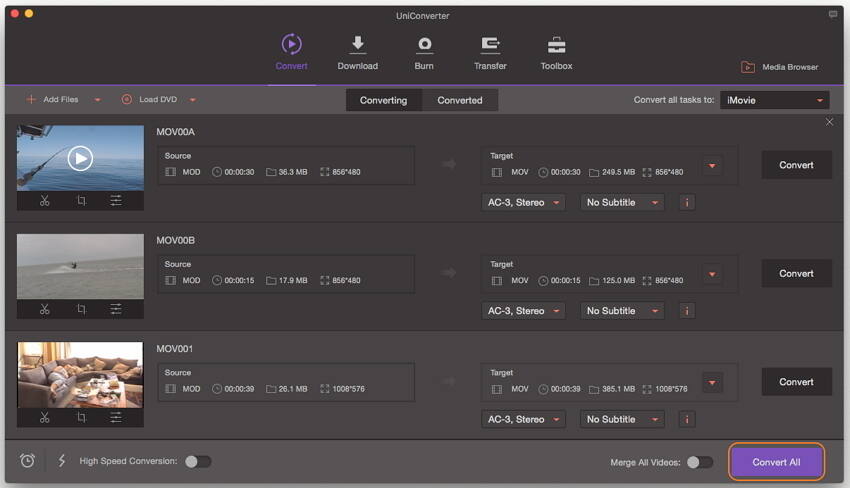Viewport: 850px width, 488px height.
Task: Click the 249.5 MB target size of MOV00A
Action: point(619,172)
